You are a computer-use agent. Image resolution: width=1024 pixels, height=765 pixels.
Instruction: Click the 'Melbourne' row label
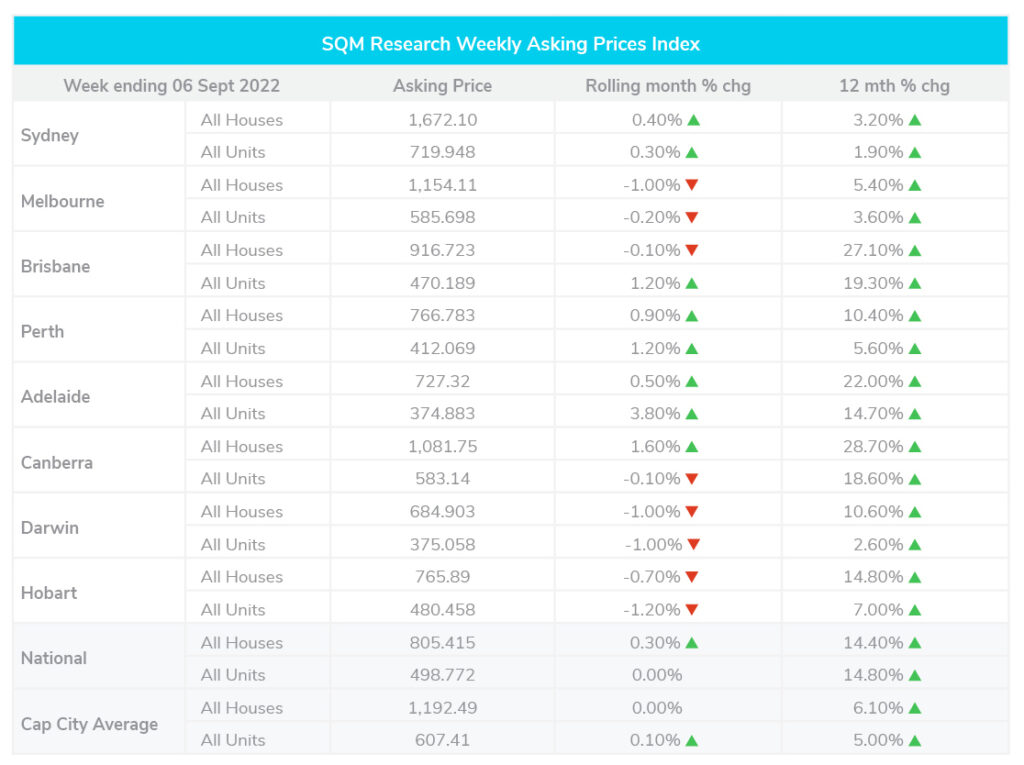tap(63, 201)
